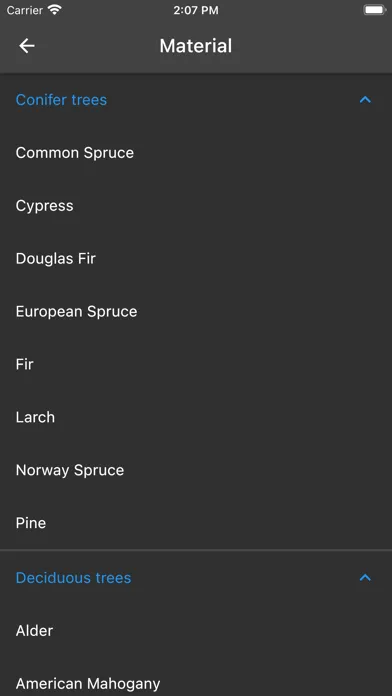This screenshot has width=392, height=696.
Task: Click the Conifer trees header
Action: [x=196, y=100]
